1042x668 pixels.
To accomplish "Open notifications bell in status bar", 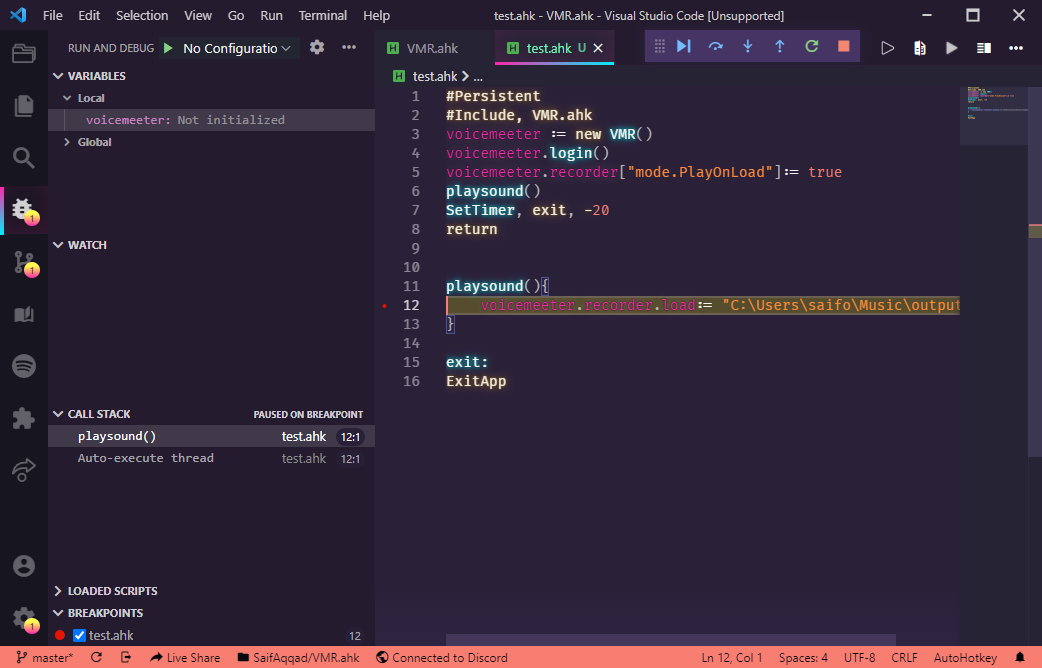I will tap(1020, 657).
